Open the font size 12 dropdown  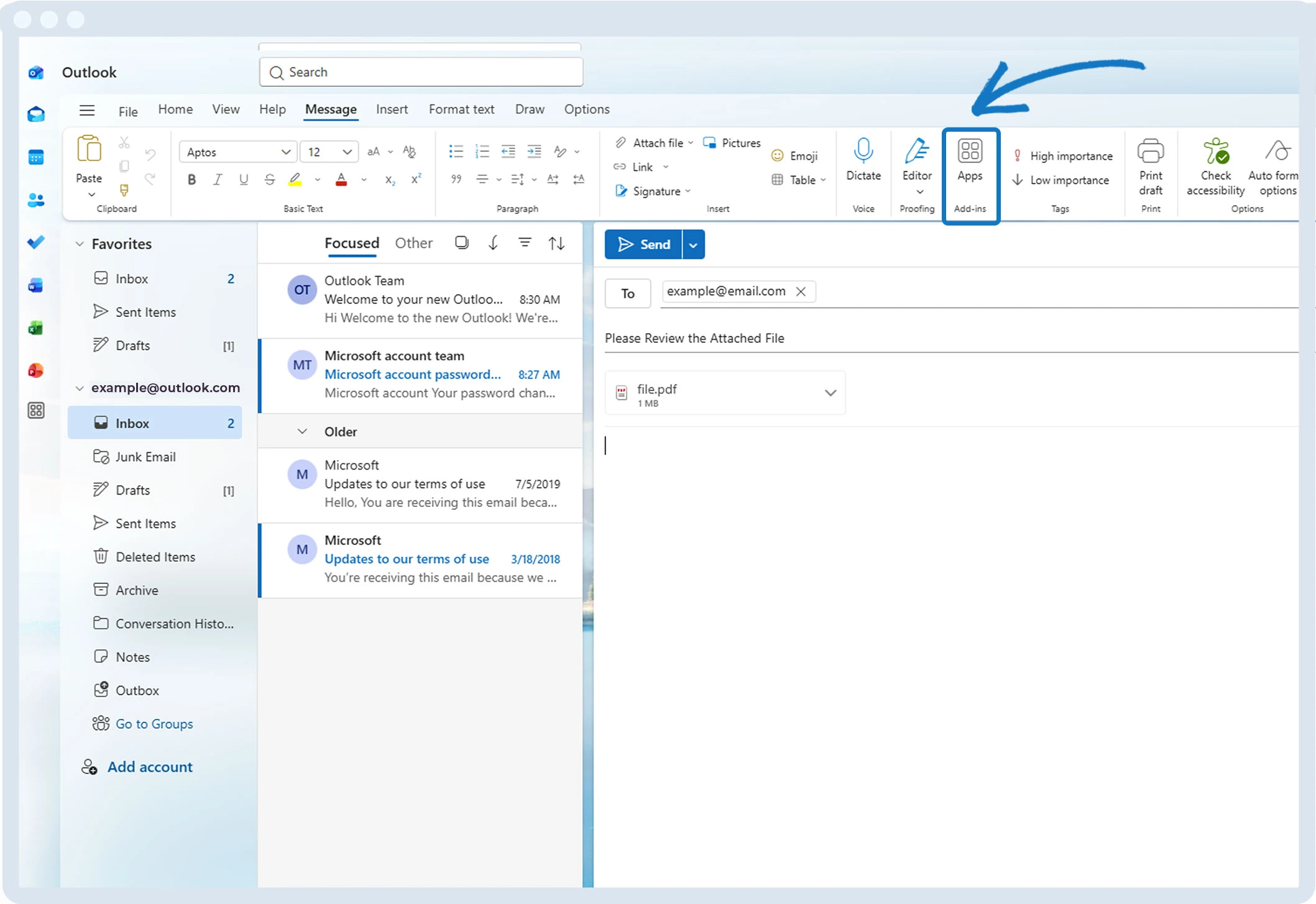coord(347,152)
